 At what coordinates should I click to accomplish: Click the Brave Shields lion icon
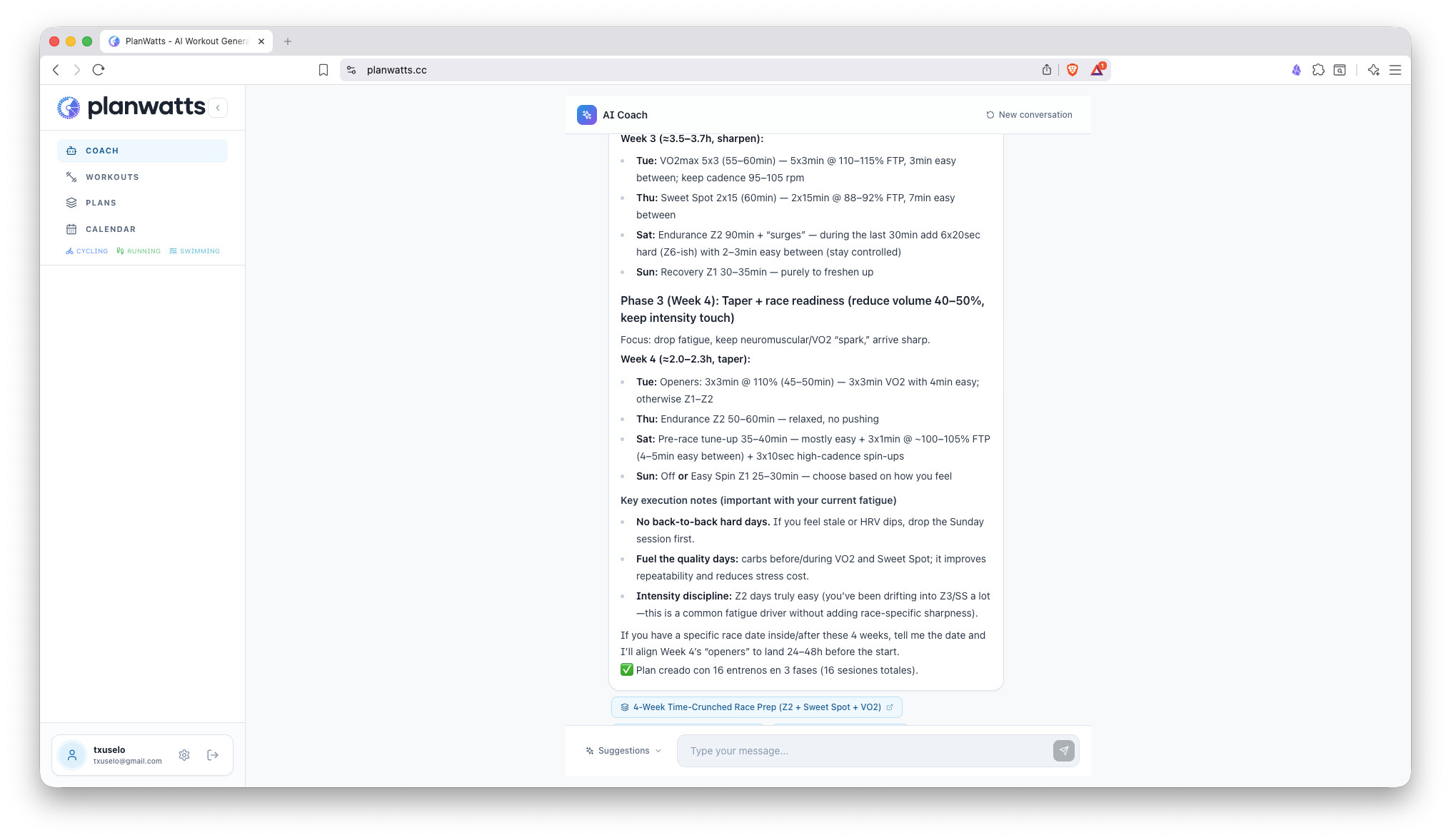[1072, 70]
